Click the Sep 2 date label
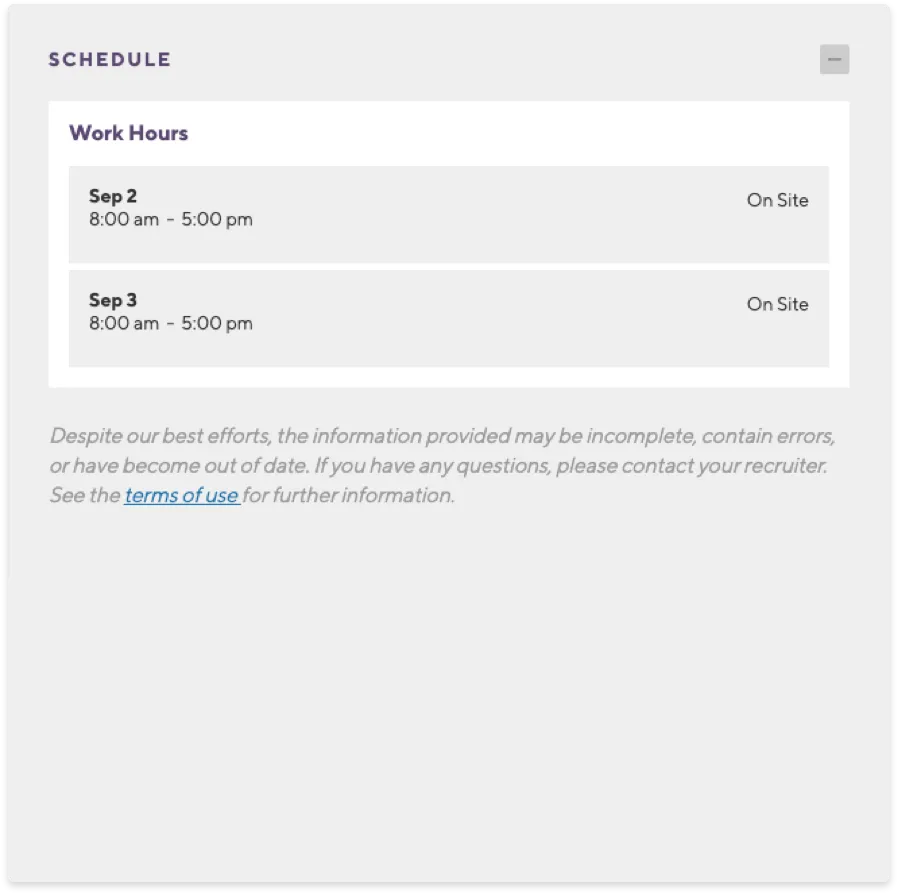 pos(113,196)
